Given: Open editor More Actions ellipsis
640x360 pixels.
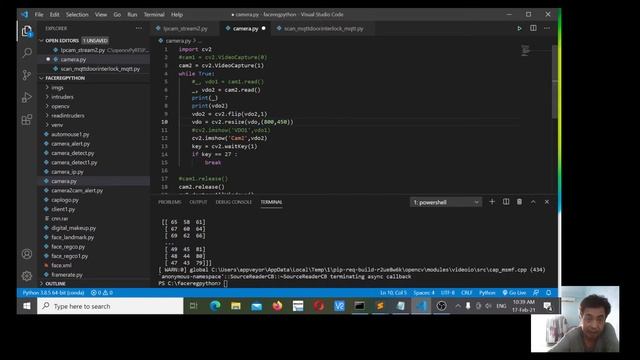Looking at the screenshot, I should coord(547,28).
